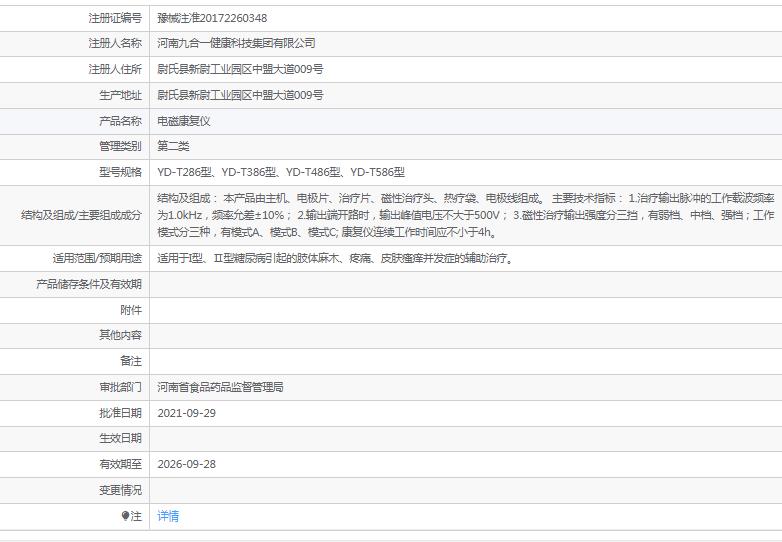Viewport: 782px width, 542px height.
Task: Select the 有效期至 label
Action: (121, 464)
